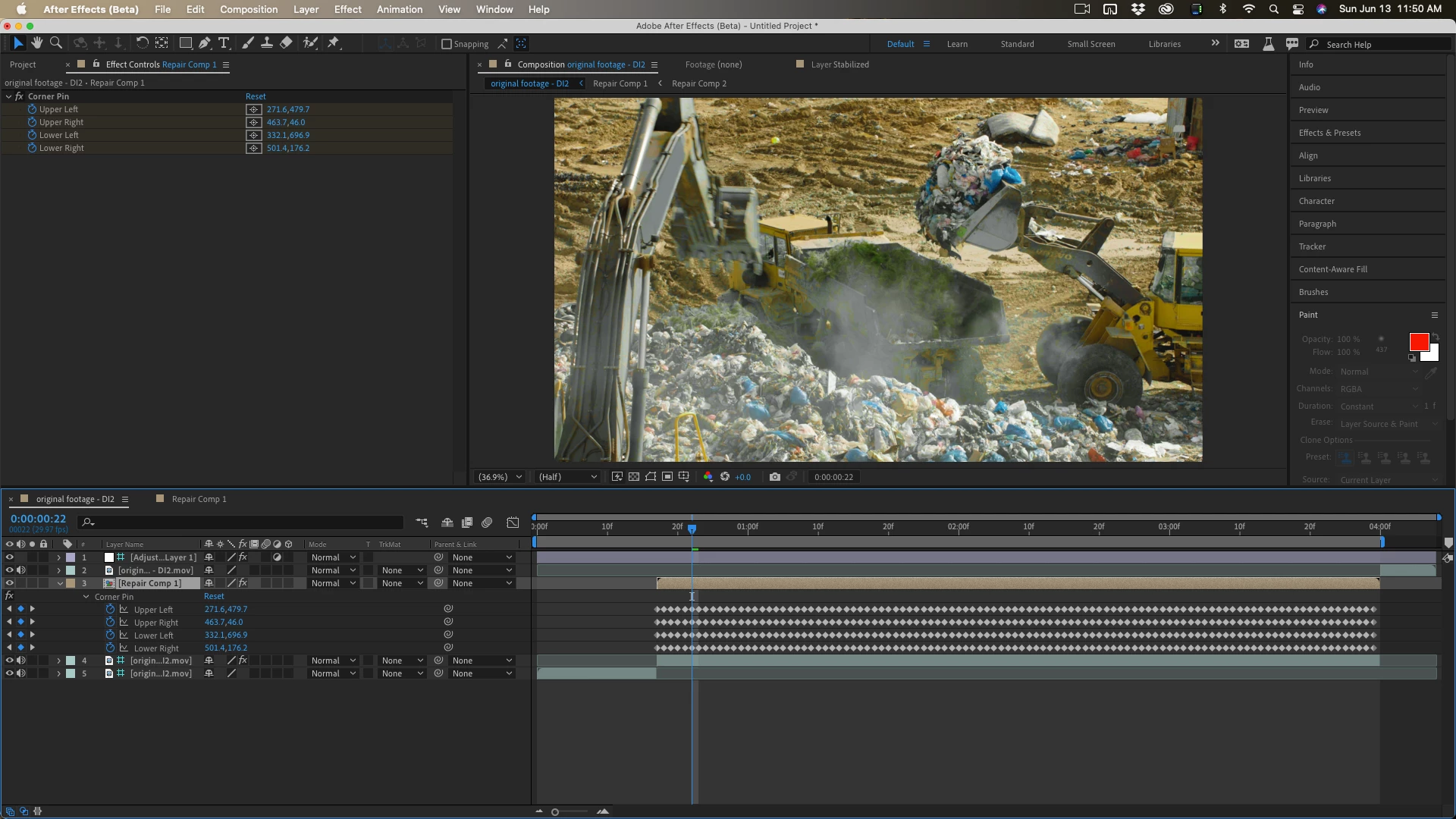Image resolution: width=1456 pixels, height=819 pixels.
Task: Select the Pen tool
Action: (205, 43)
